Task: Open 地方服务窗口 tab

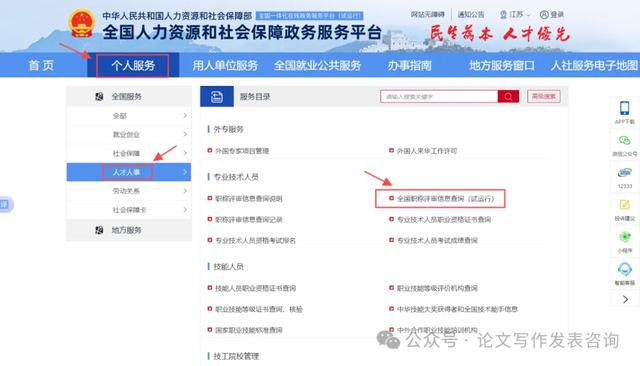Action: click(x=502, y=65)
